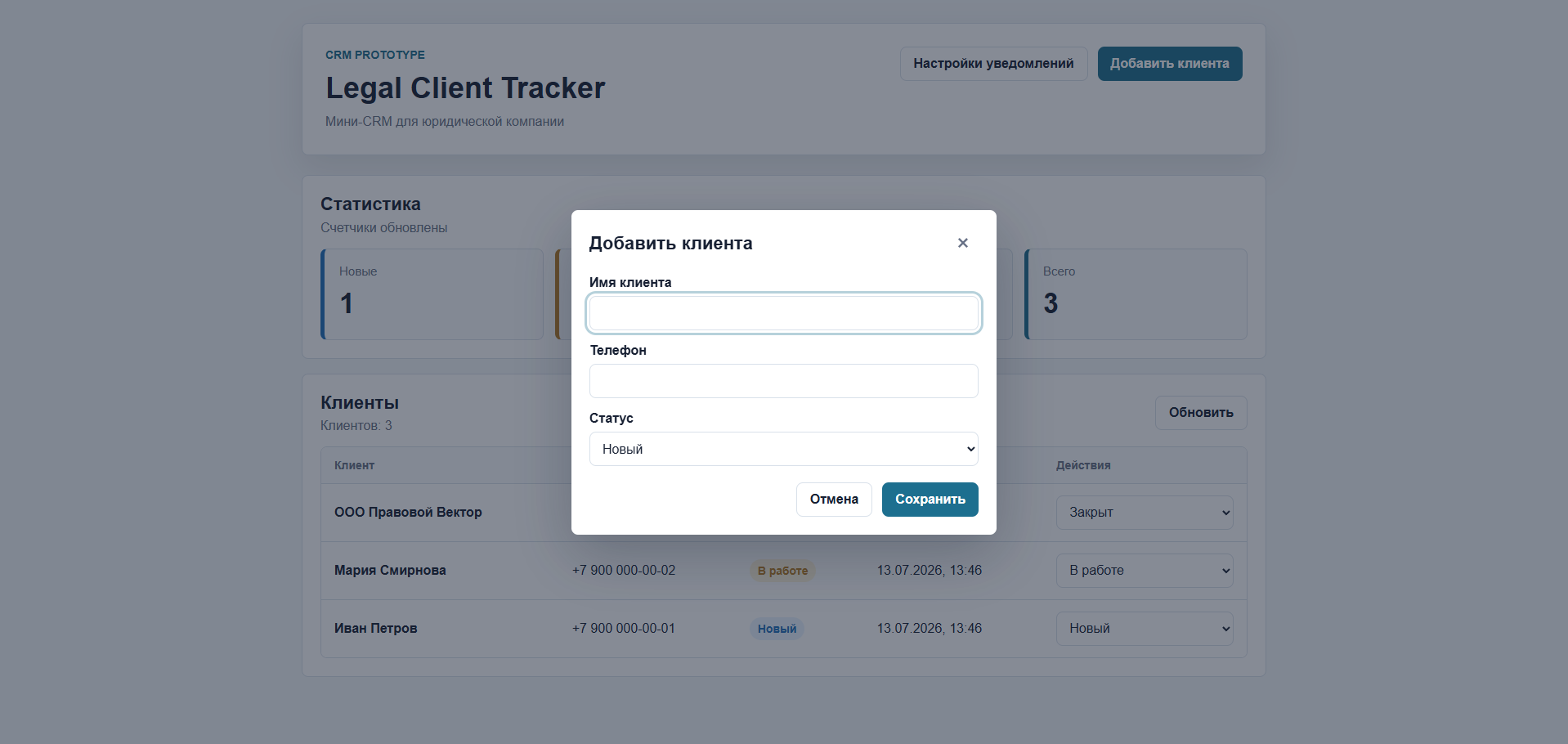
Task: Click the Добавить клиента header button
Action: coord(1169,64)
